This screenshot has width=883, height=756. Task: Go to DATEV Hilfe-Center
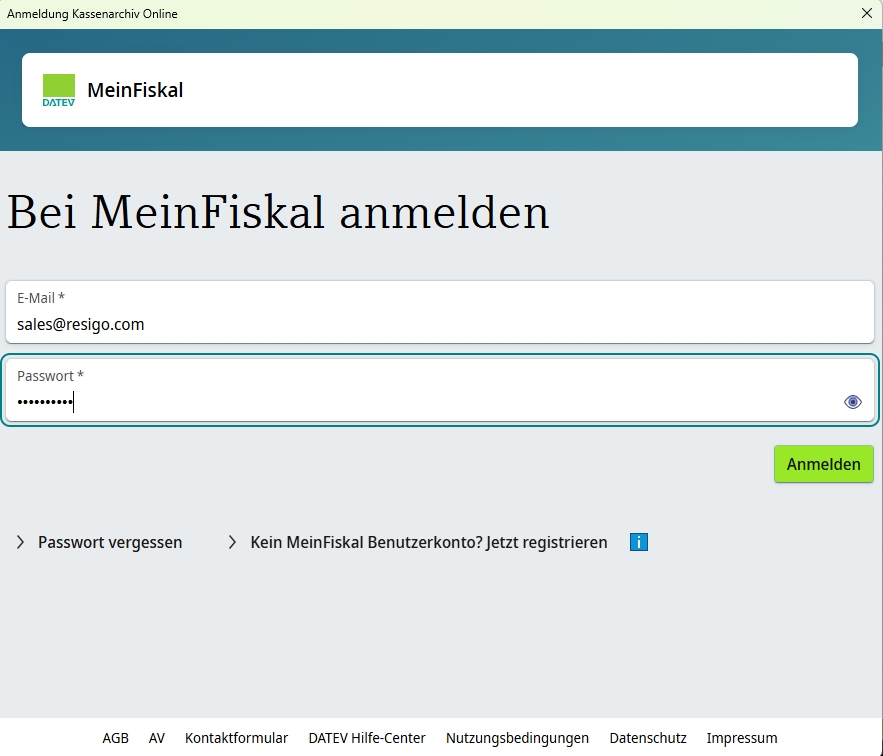coord(367,738)
